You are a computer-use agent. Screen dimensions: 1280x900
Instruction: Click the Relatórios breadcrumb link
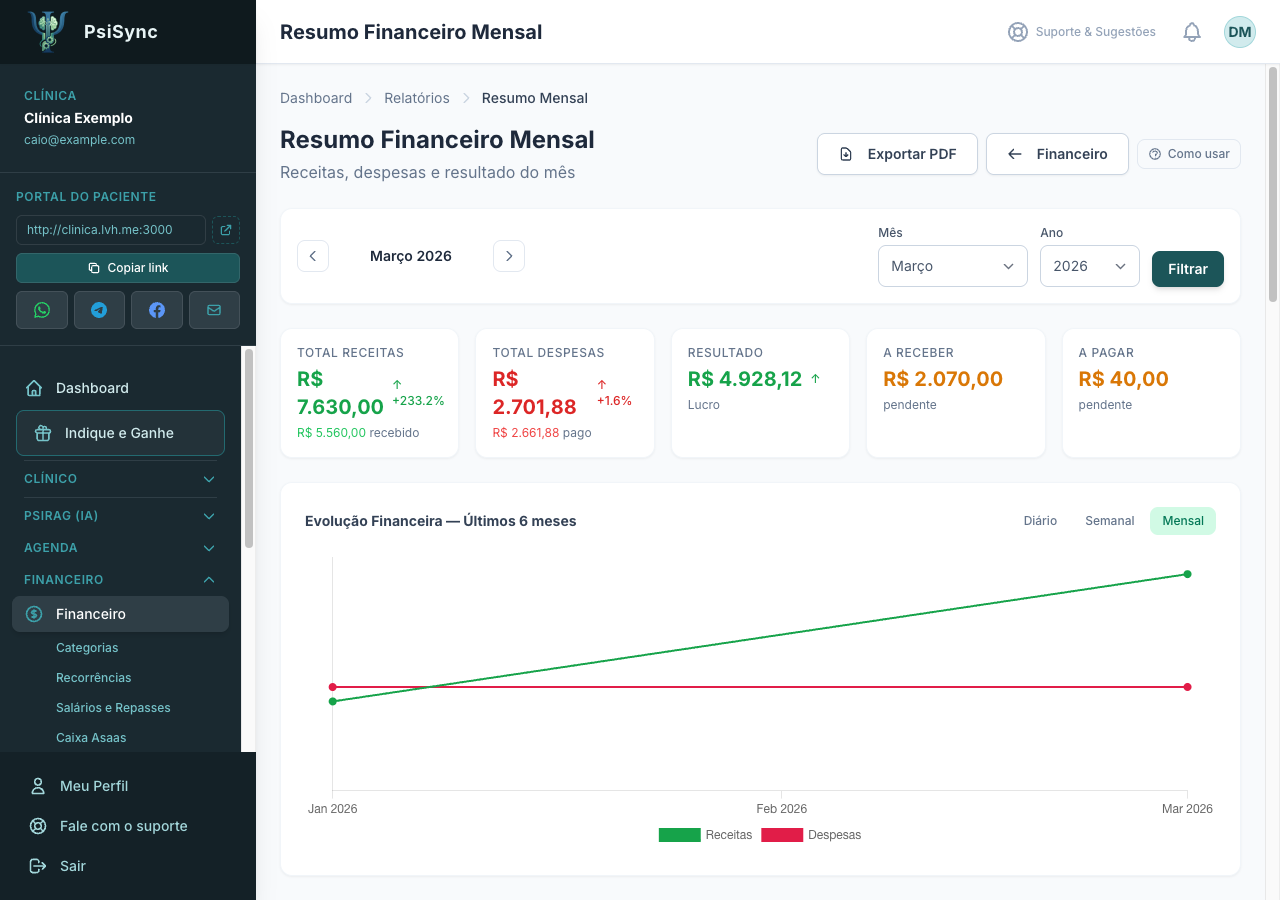pyautogui.click(x=417, y=98)
